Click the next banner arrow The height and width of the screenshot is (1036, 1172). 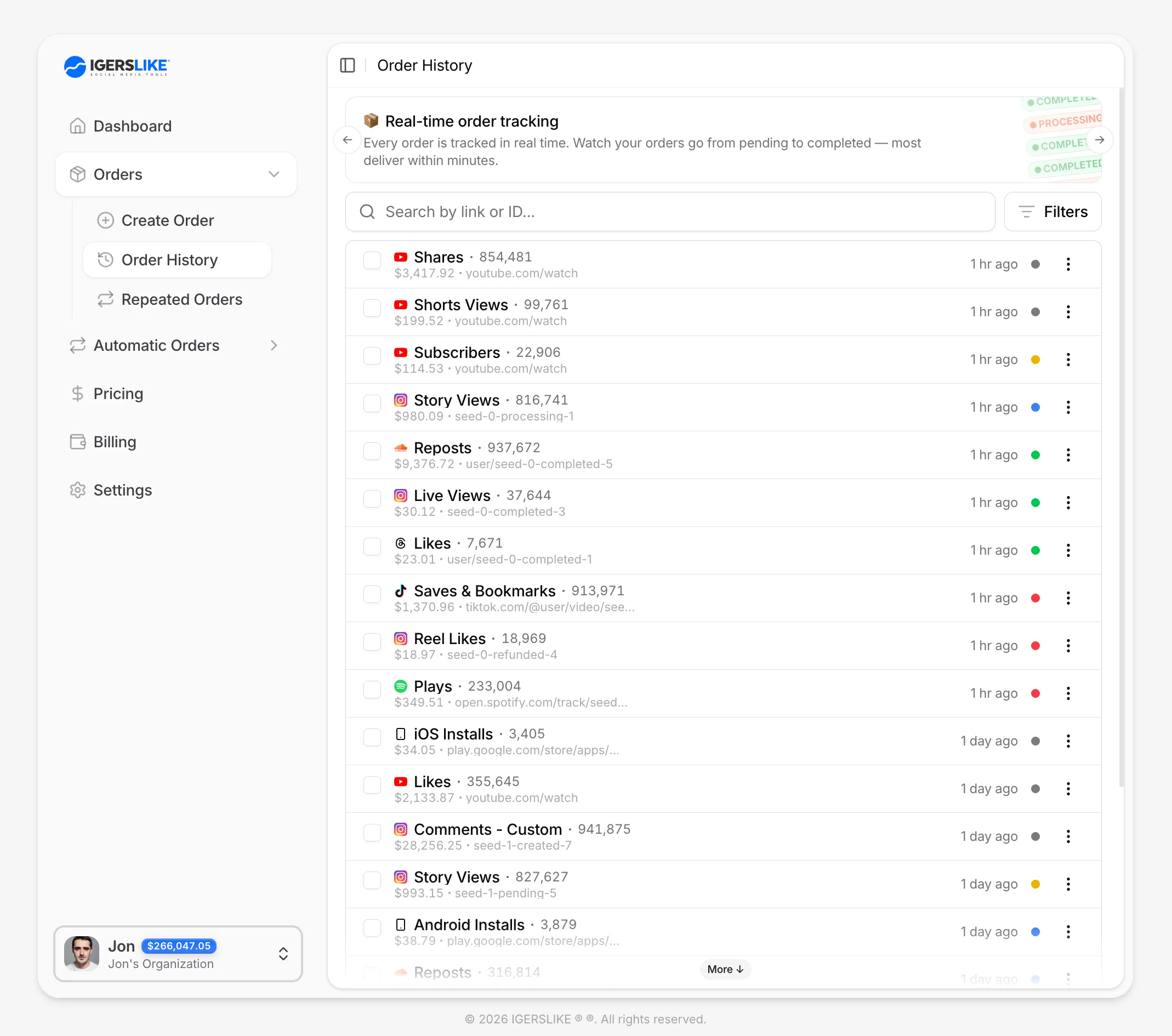[1099, 140]
